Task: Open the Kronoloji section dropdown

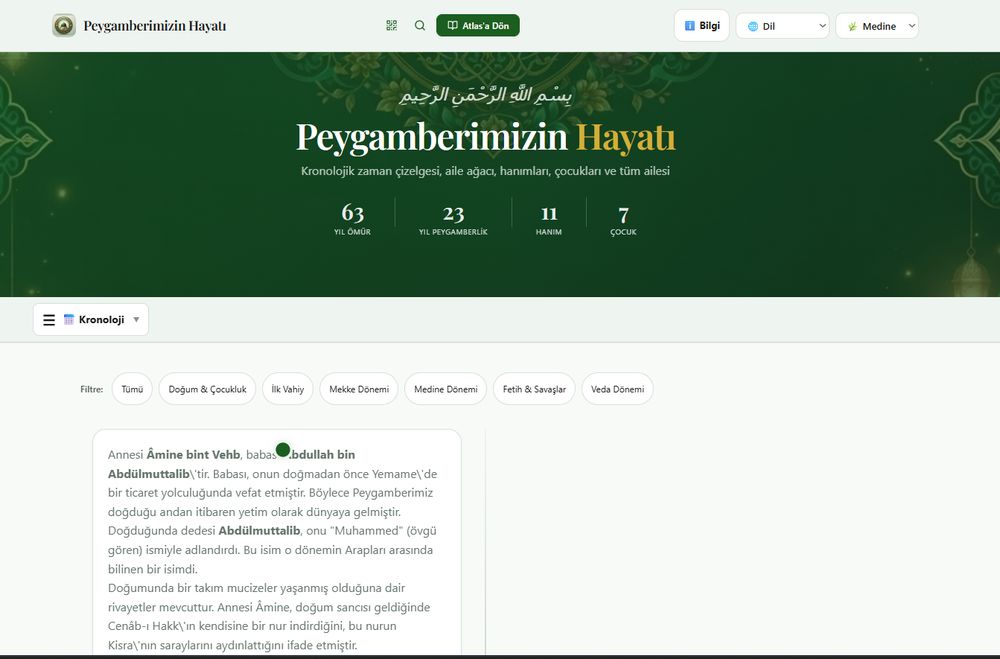Action: tap(91, 320)
